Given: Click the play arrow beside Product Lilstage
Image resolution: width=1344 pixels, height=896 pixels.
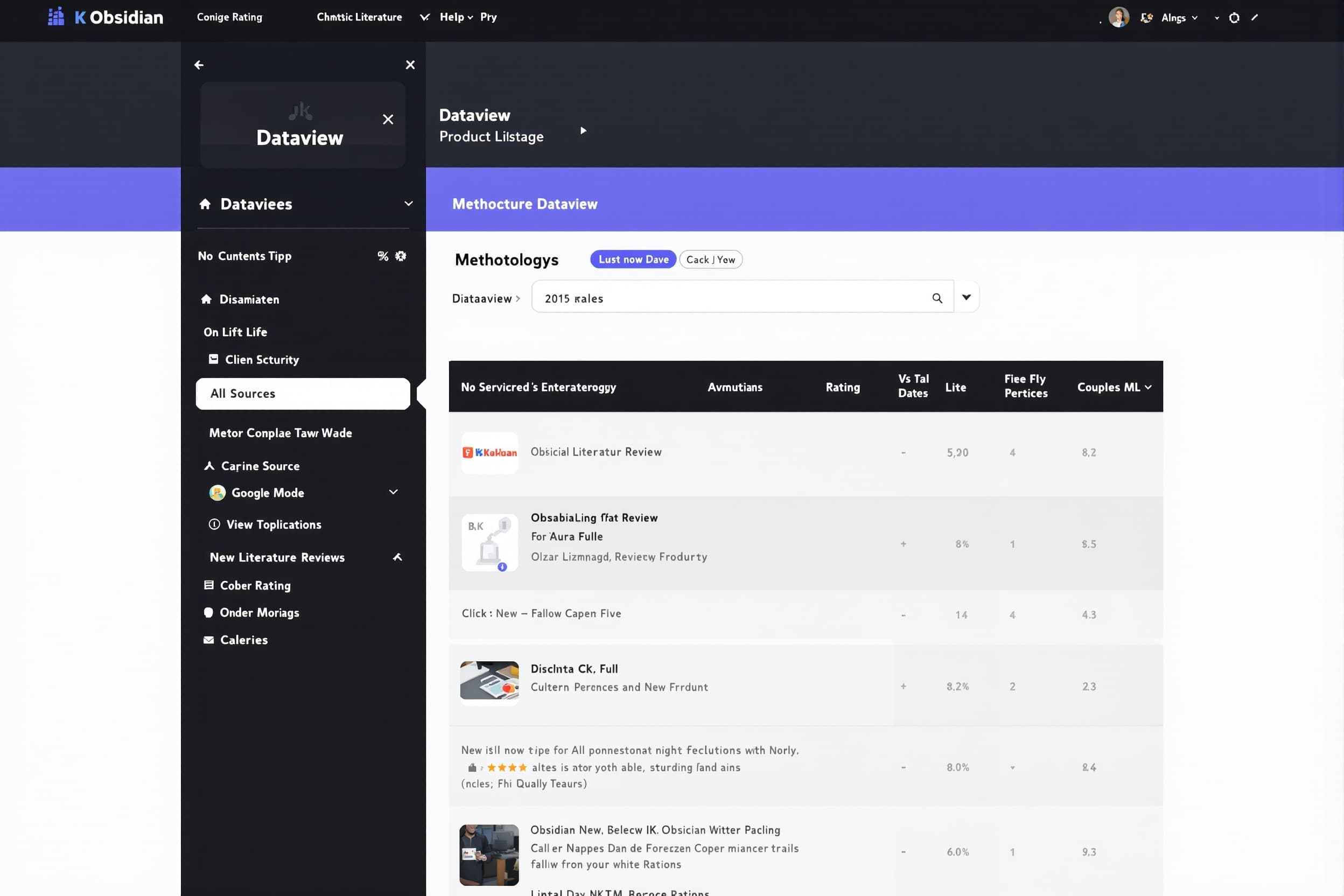Looking at the screenshot, I should click(584, 131).
